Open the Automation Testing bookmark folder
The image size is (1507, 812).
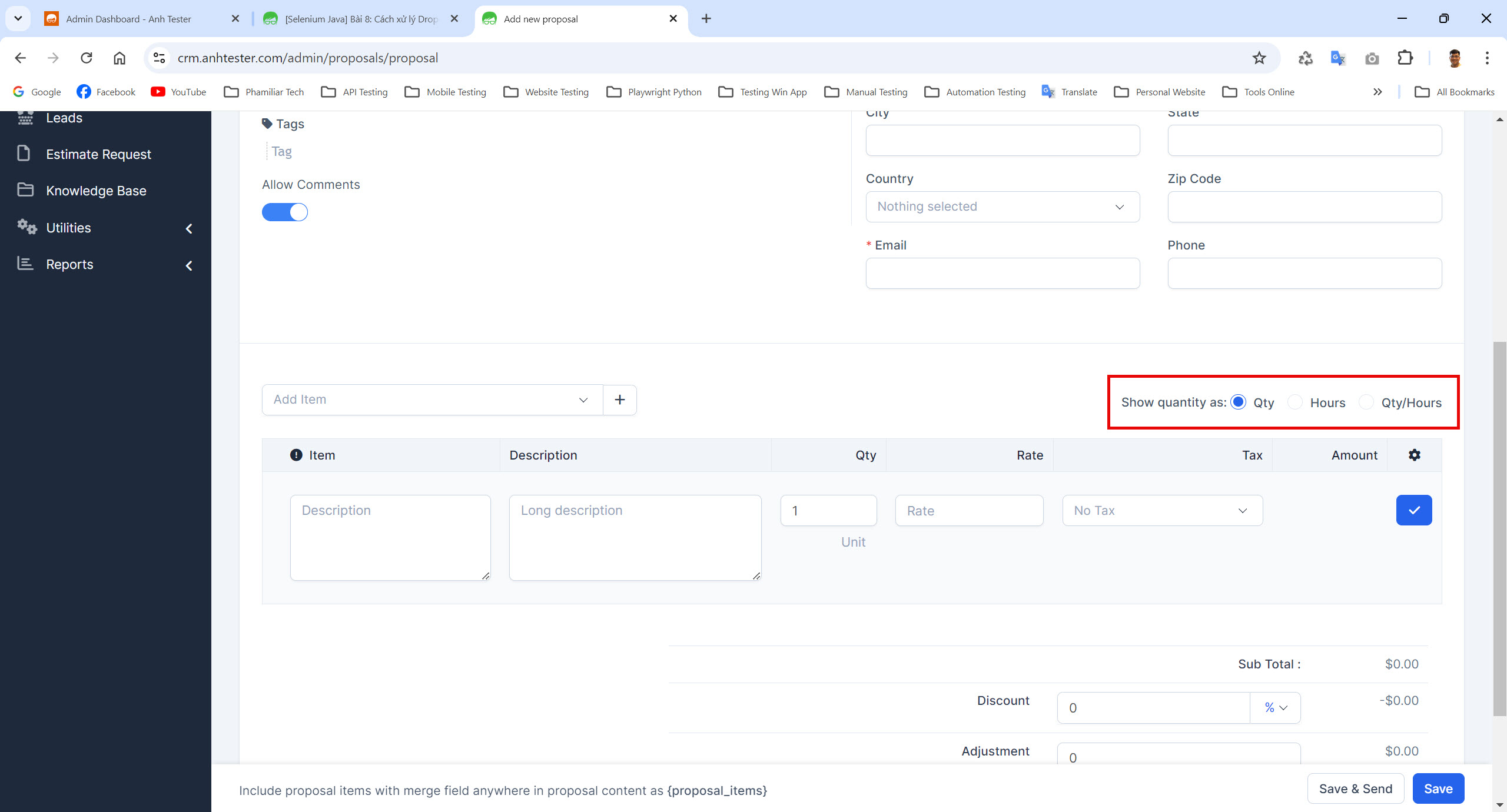tap(975, 92)
